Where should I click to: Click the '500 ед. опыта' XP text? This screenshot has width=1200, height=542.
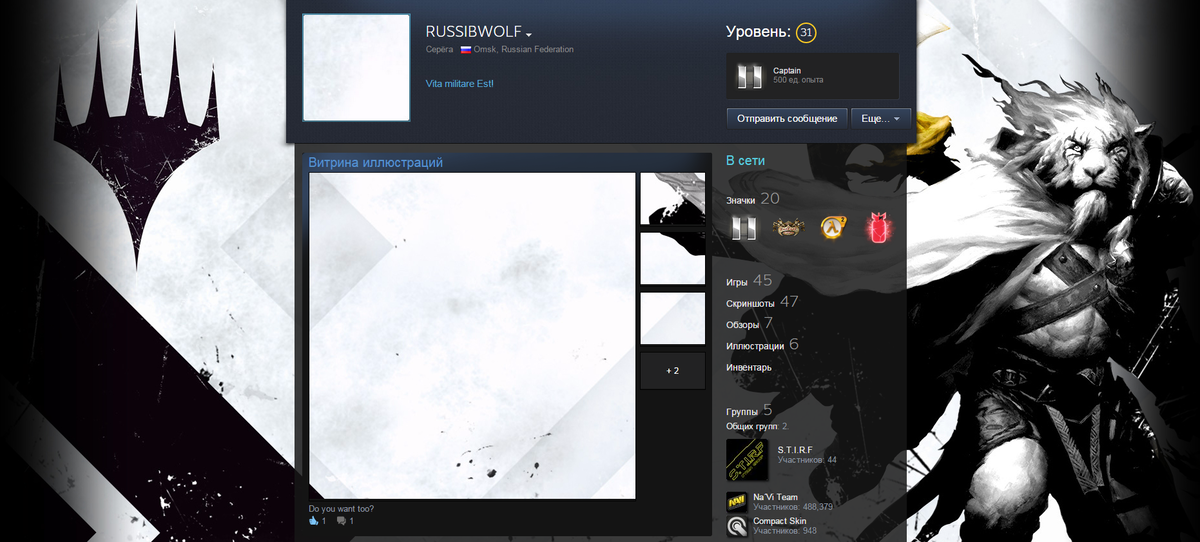click(x=798, y=80)
